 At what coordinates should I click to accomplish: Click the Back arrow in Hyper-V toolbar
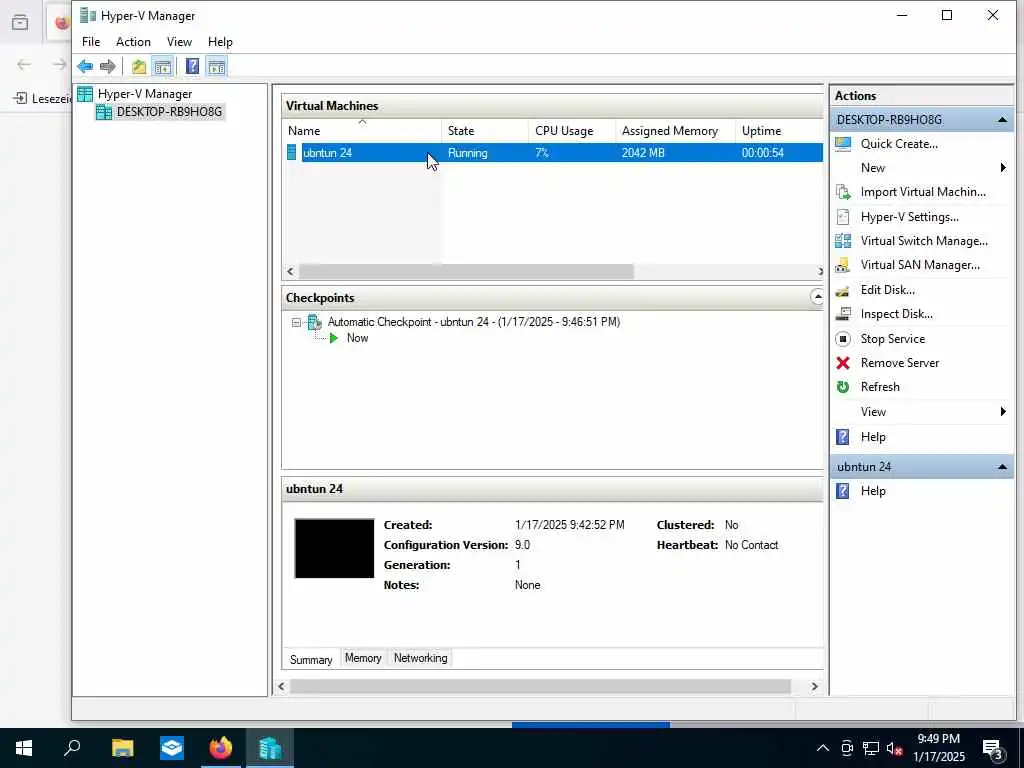click(x=85, y=66)
